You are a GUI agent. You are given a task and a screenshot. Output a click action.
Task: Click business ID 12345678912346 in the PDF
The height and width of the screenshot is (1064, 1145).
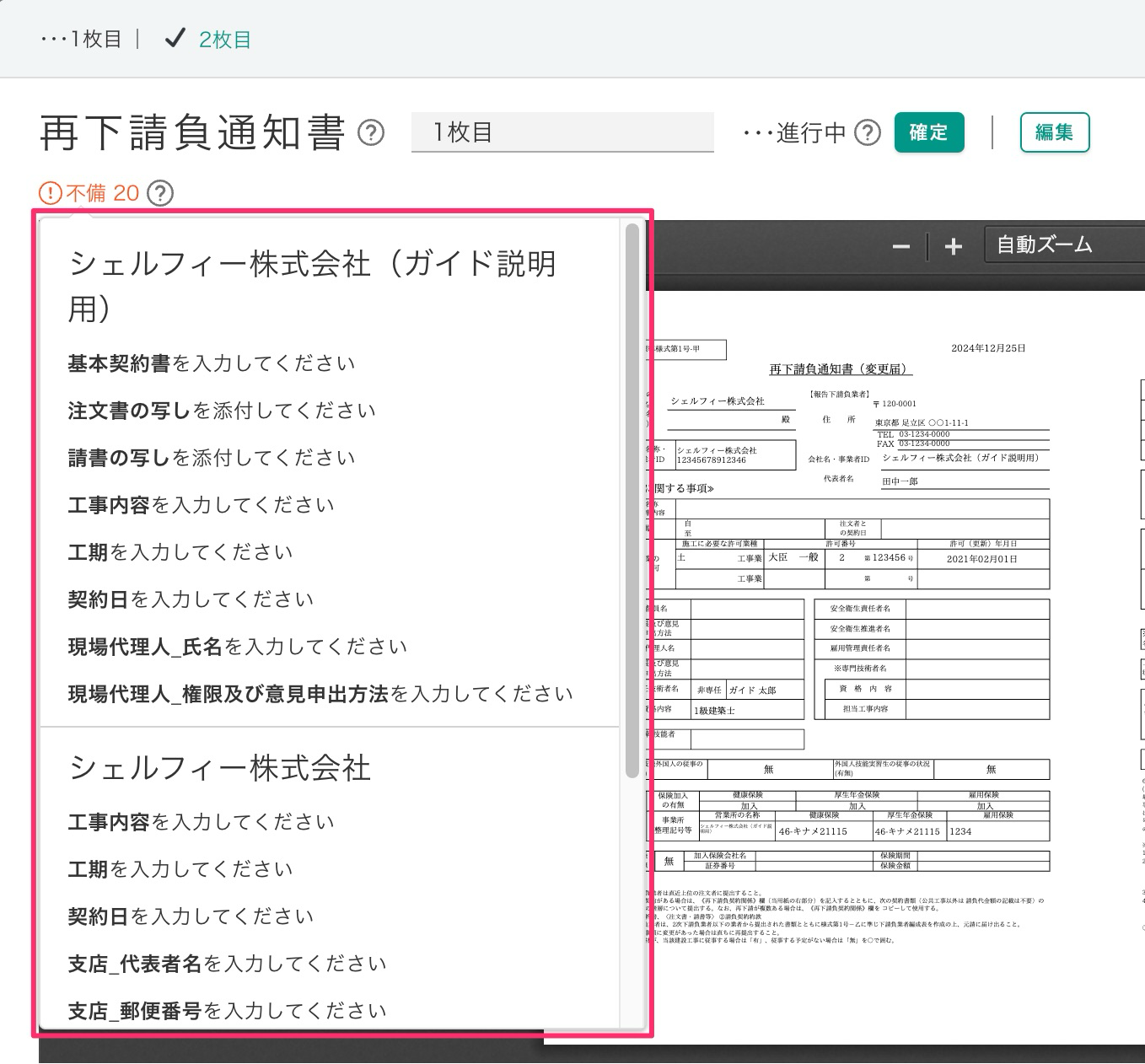pos(712,460)
